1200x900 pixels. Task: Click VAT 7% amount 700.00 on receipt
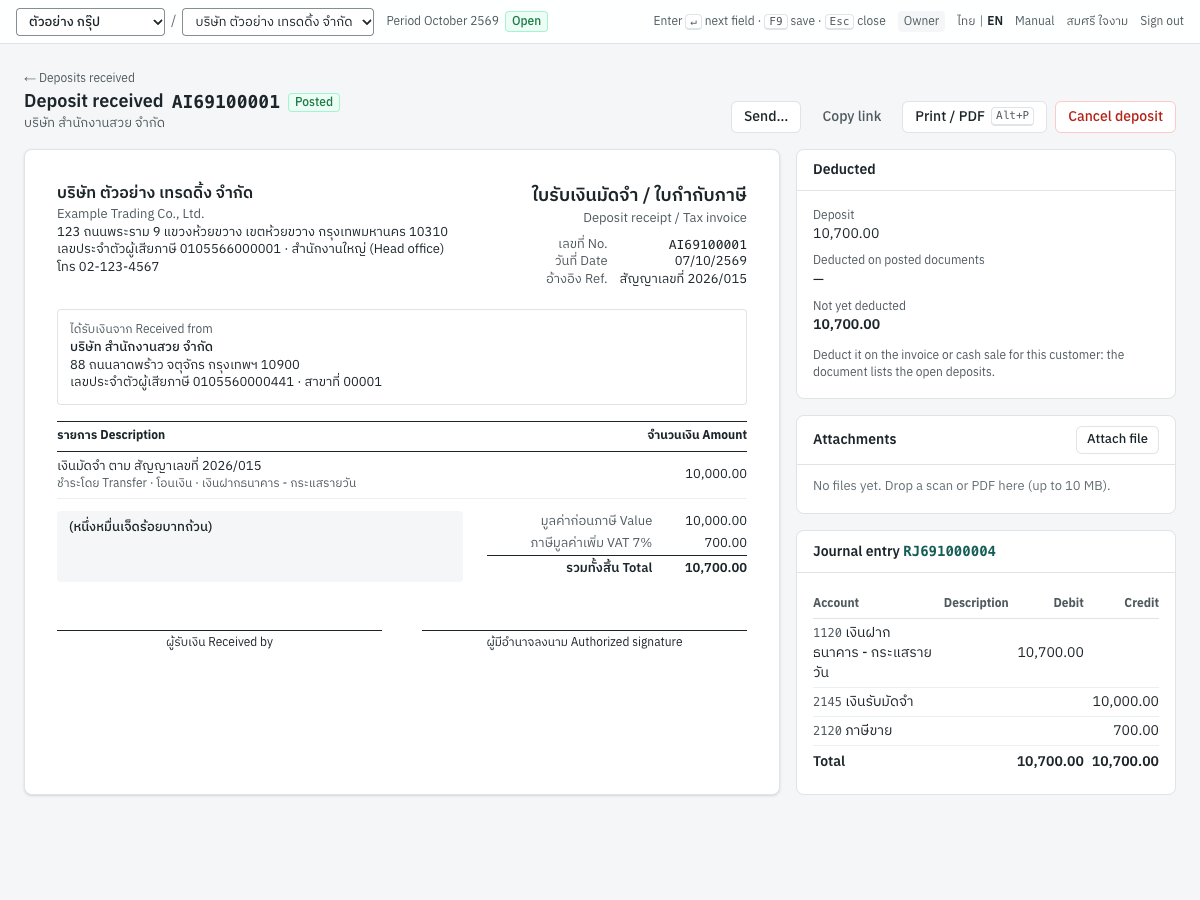(725, 543)
